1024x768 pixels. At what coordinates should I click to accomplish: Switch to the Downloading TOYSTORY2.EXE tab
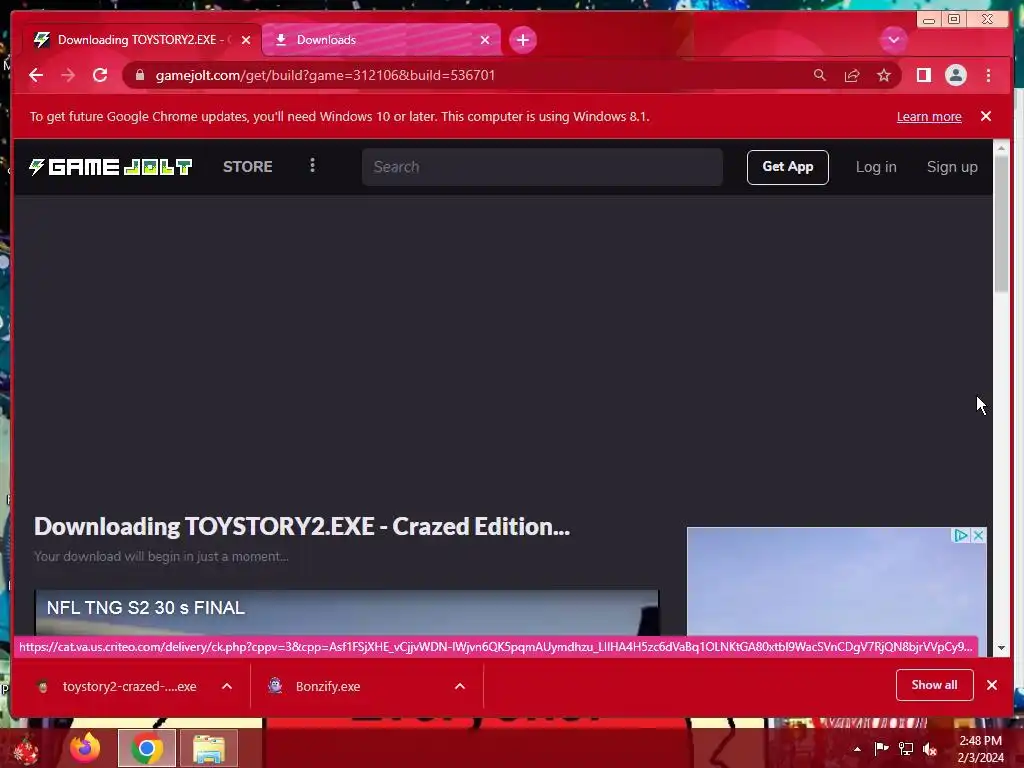click(x=142, y=40)
